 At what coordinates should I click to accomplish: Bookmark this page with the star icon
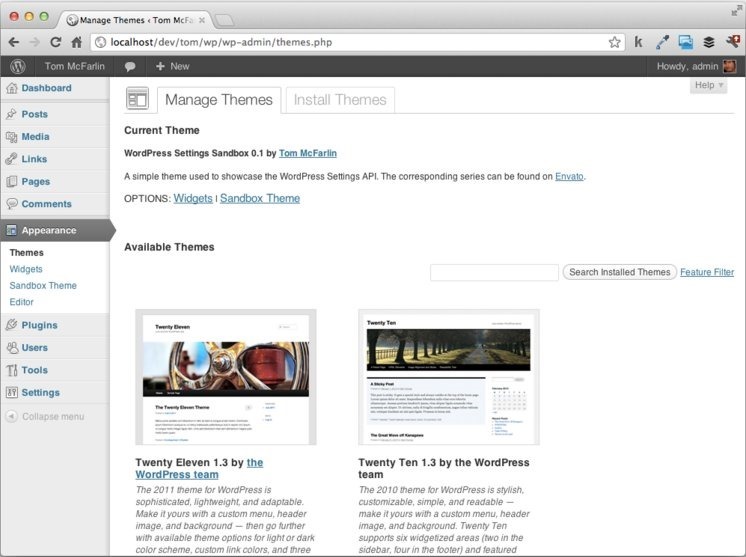click(x=615, y=42)
